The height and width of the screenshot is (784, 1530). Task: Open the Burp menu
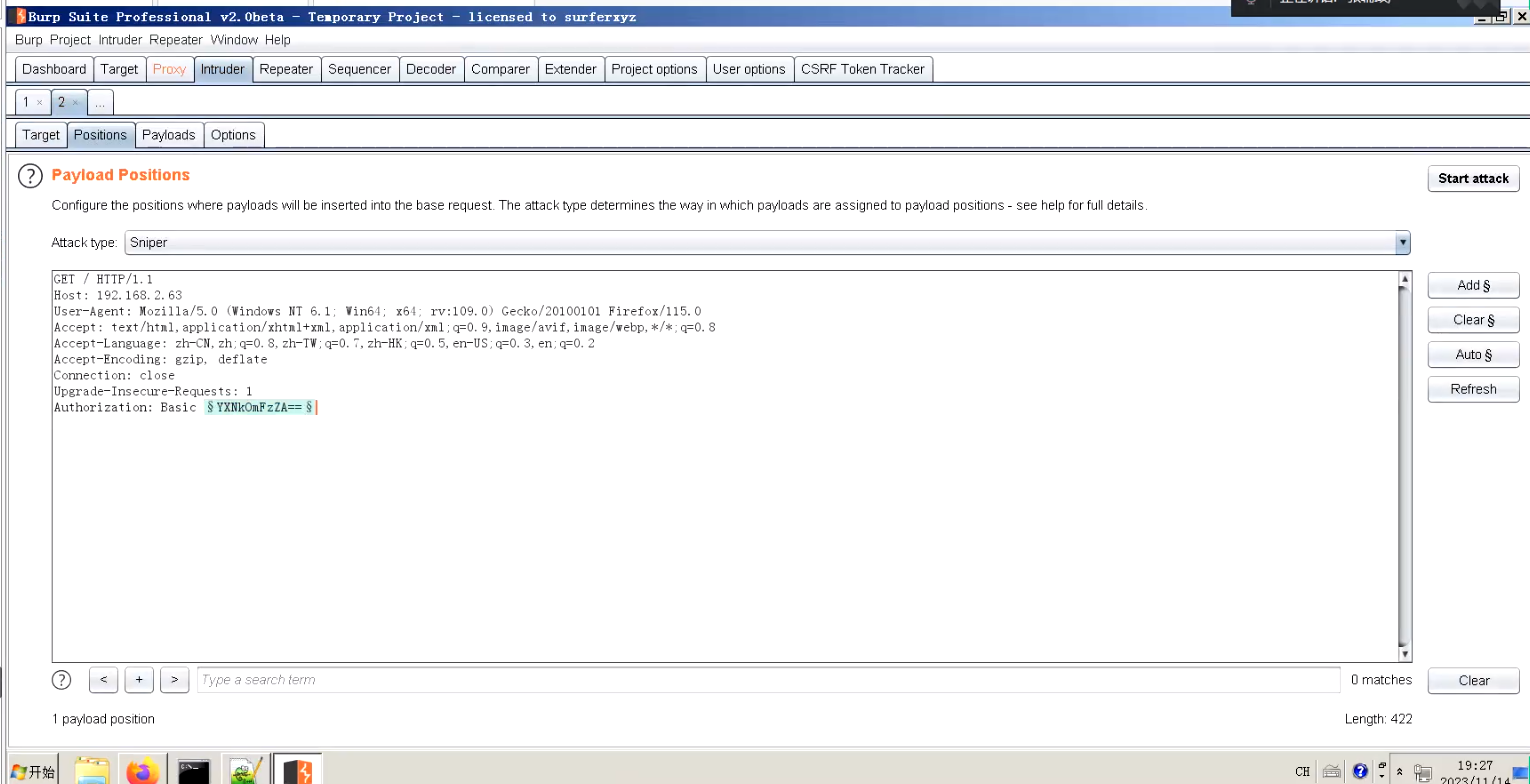[29, 40]
